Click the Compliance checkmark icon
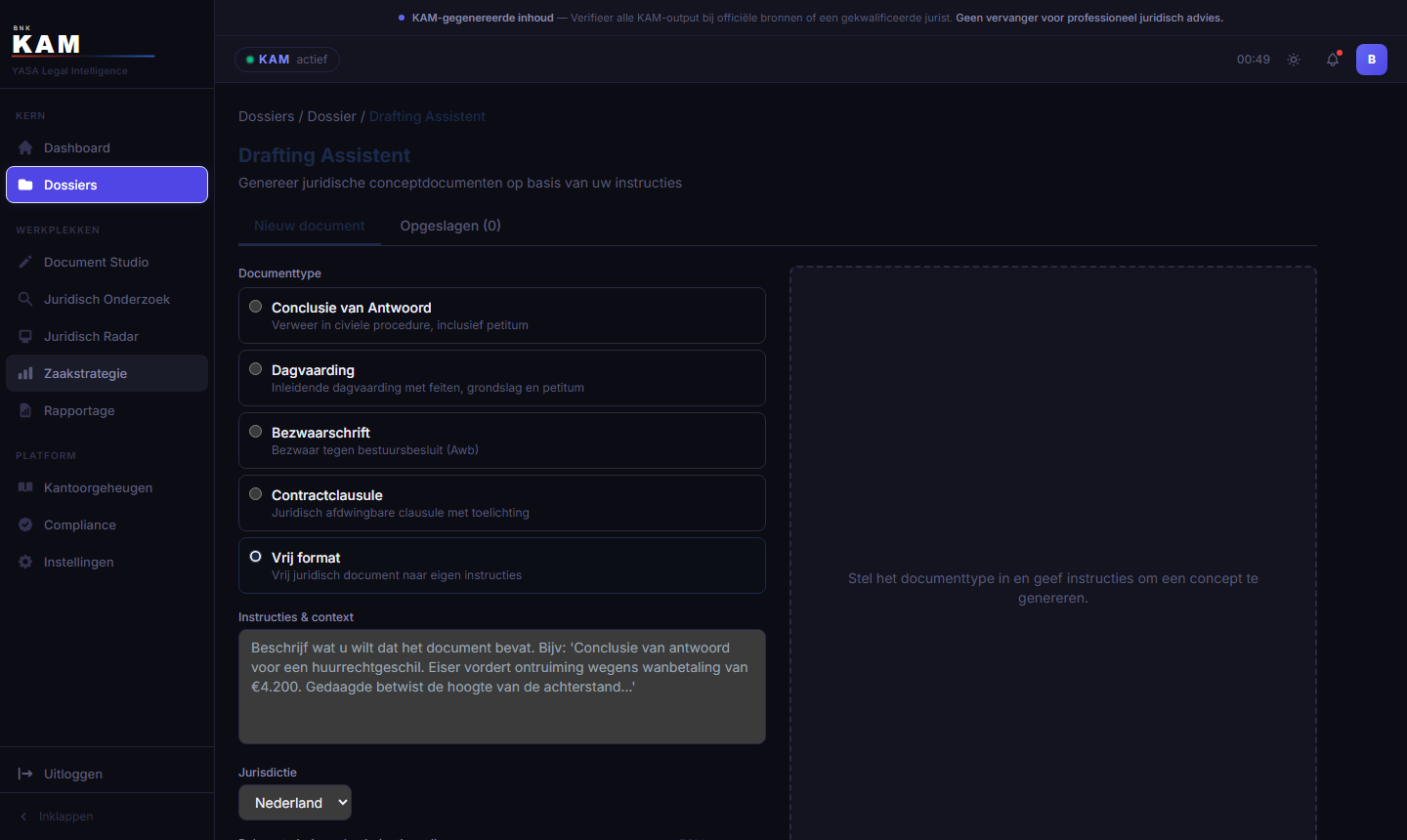1407x840 pixels. coord(25,525)
